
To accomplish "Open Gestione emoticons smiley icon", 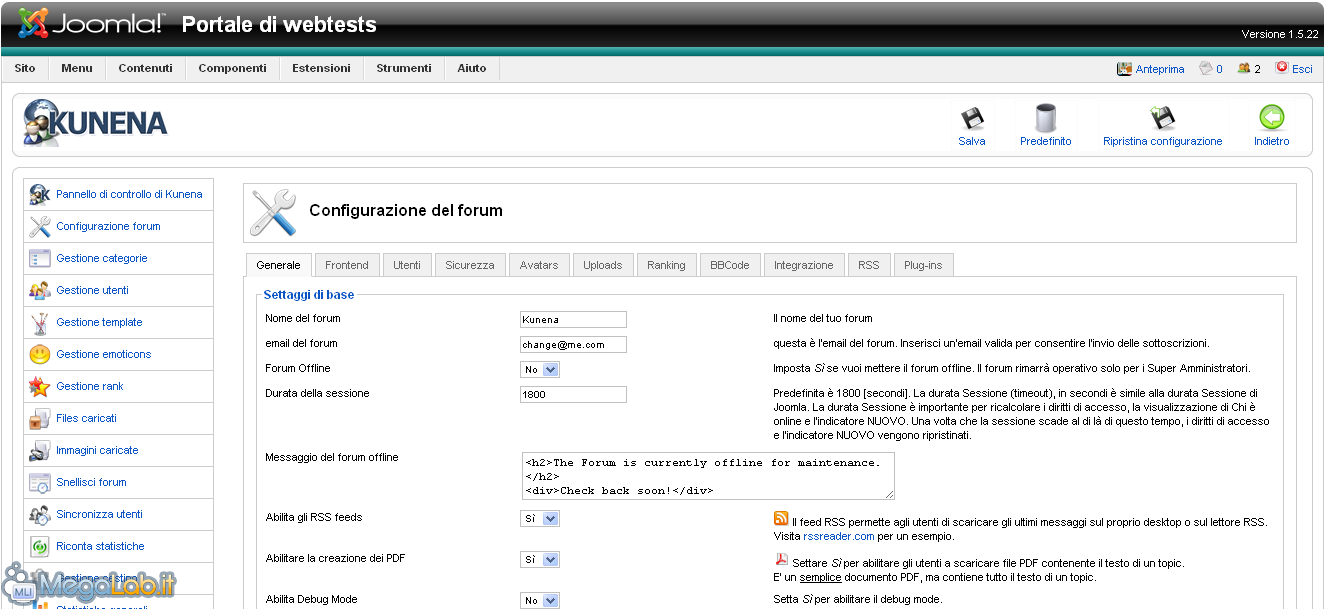I will [x=40, y=354].
